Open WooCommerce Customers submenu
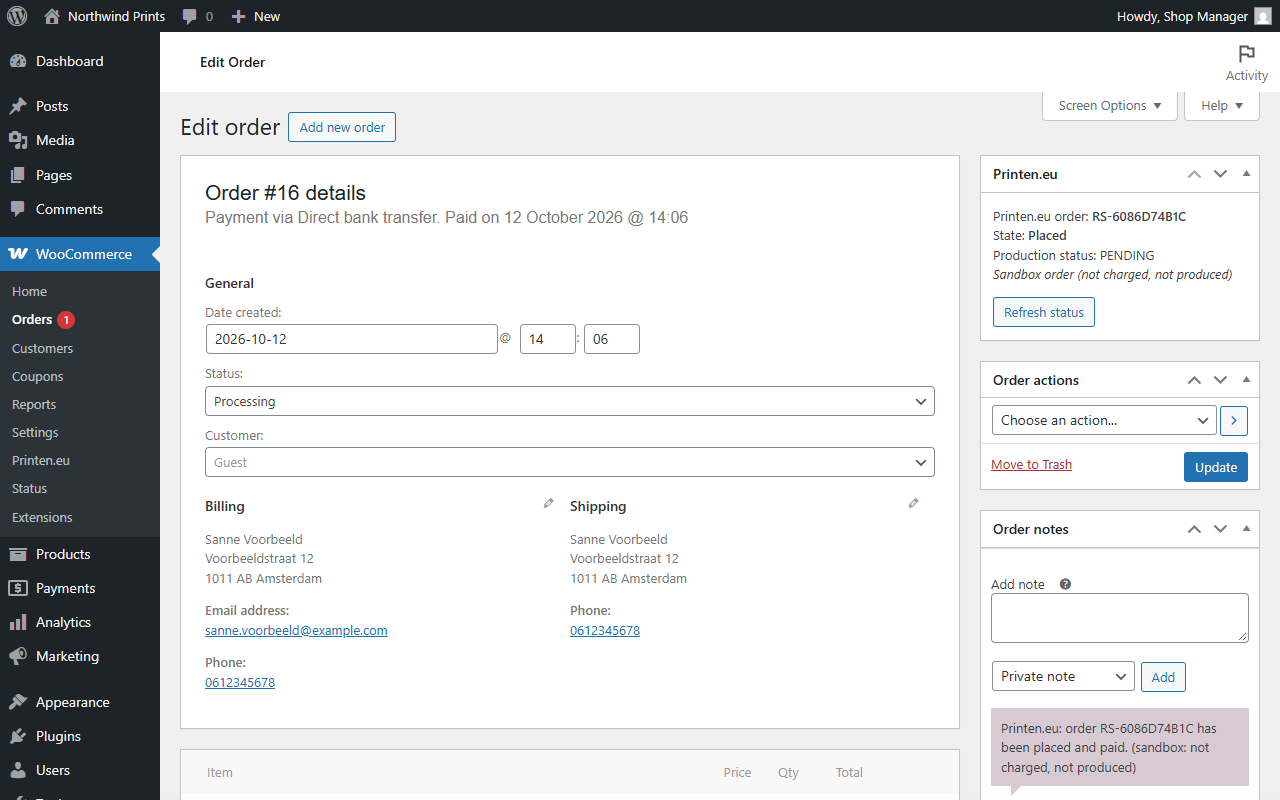Screen dimensions: 1280x800 pos(42,348)
